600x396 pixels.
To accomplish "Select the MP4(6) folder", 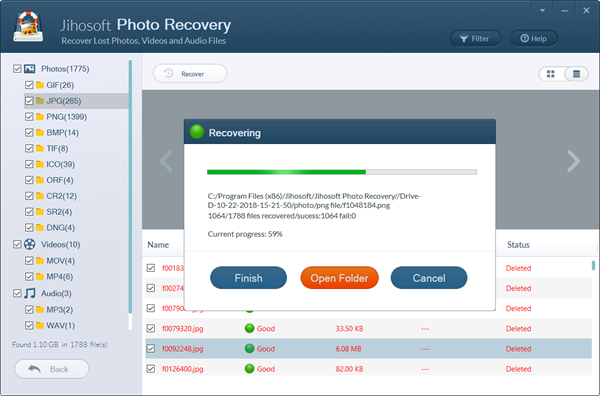I will point(60,277).
